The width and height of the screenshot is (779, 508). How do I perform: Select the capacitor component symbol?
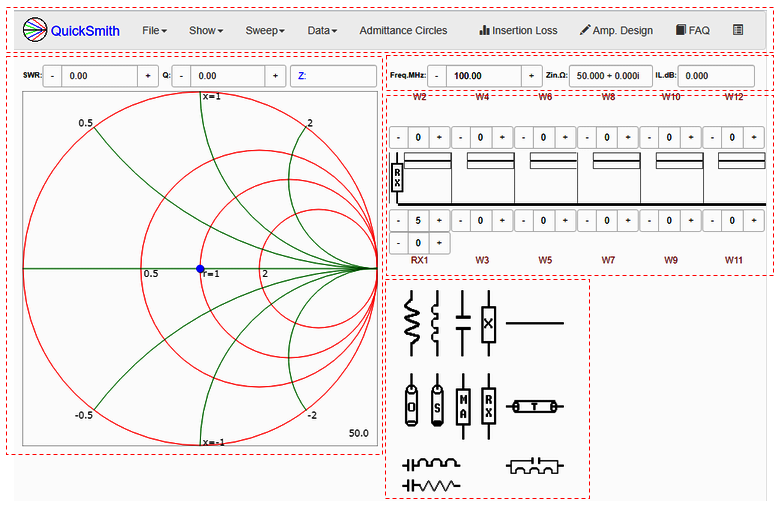coord(463,323)
